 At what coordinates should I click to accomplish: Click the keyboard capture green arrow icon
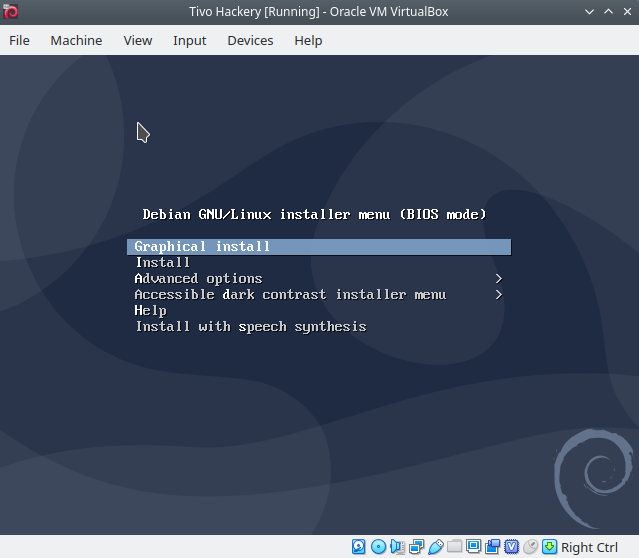(549, 547)
